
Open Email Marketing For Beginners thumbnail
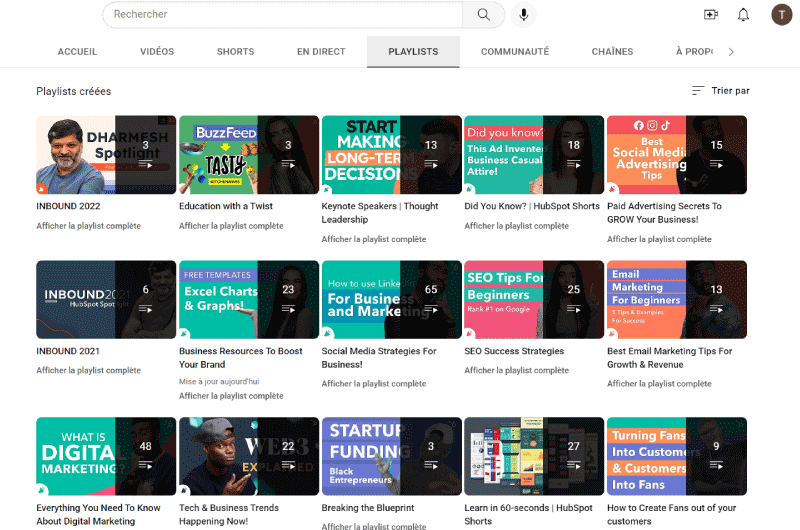click(x=677, y=300)
